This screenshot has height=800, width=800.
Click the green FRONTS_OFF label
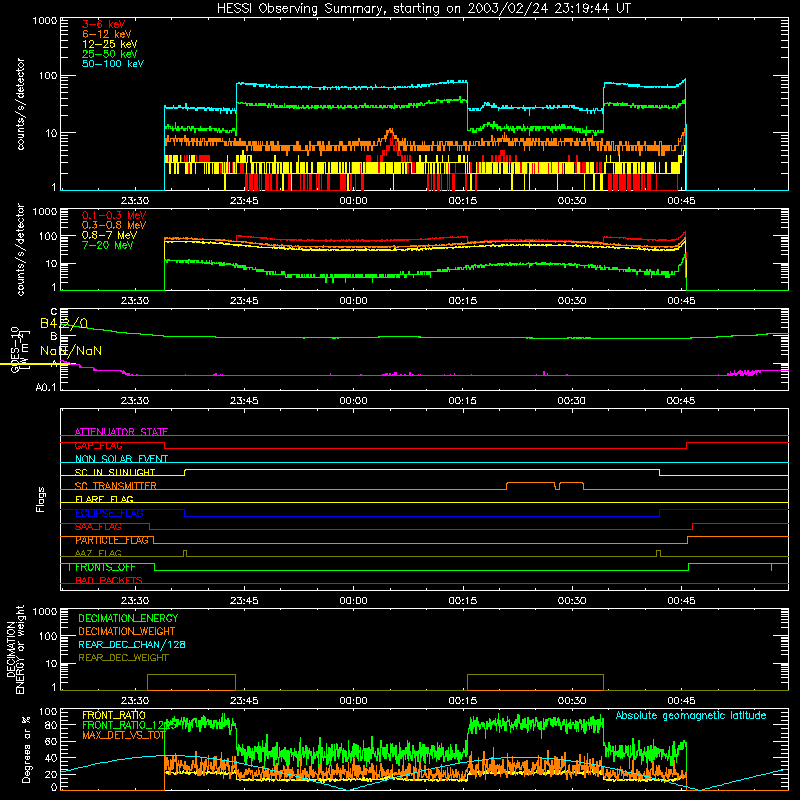[105, 567]
